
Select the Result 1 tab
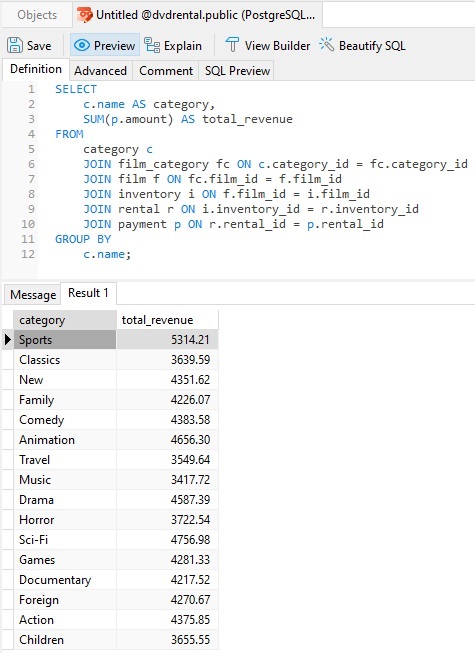tap(88, 293)
